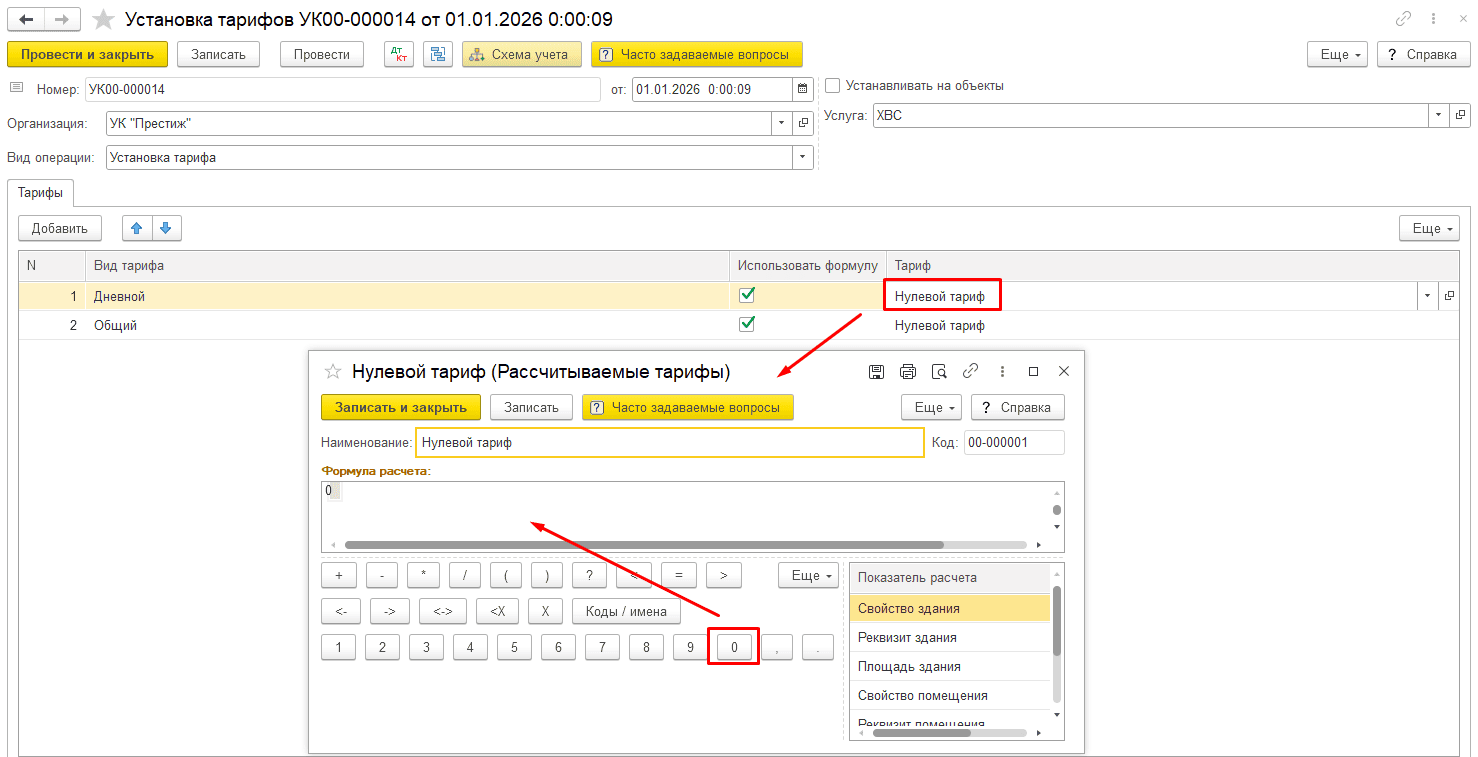Click Записать и закрыть button

[401, 407]
